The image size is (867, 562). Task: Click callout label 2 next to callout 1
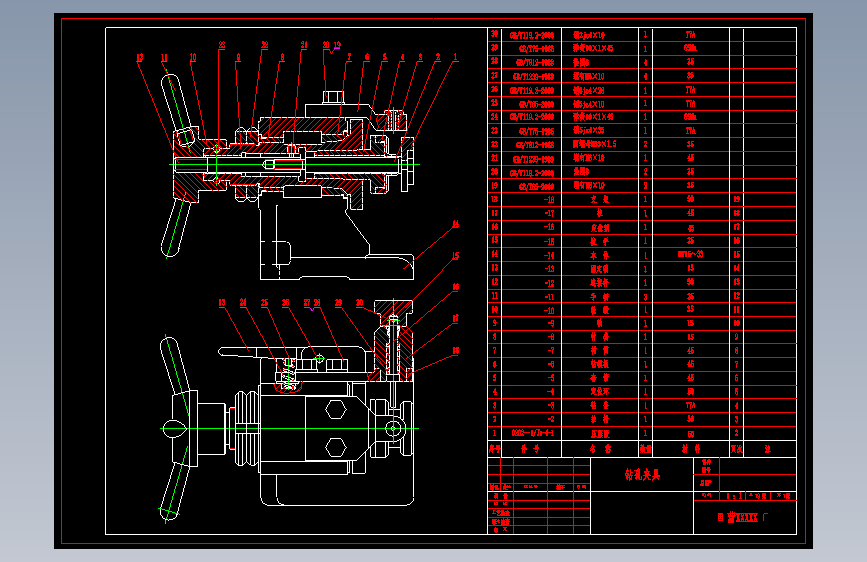tap(438, 57)
